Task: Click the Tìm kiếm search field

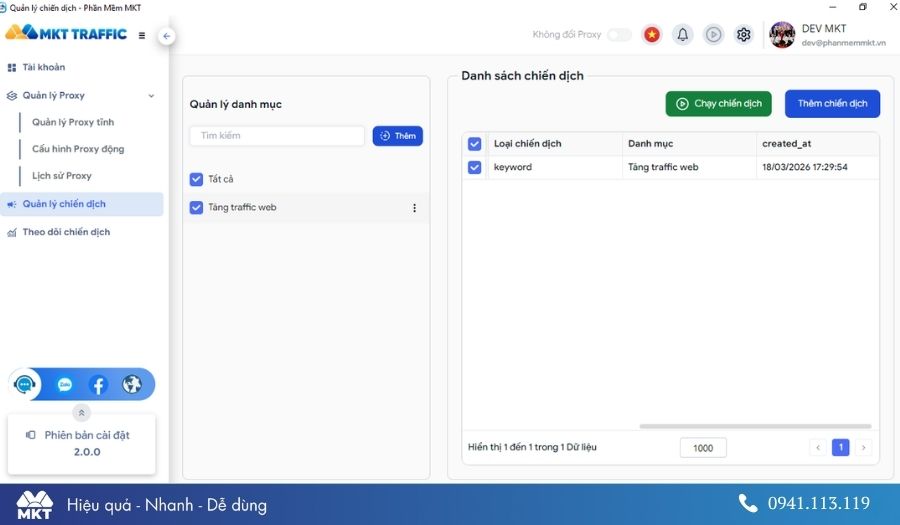Action: click(x=277, y=136)
